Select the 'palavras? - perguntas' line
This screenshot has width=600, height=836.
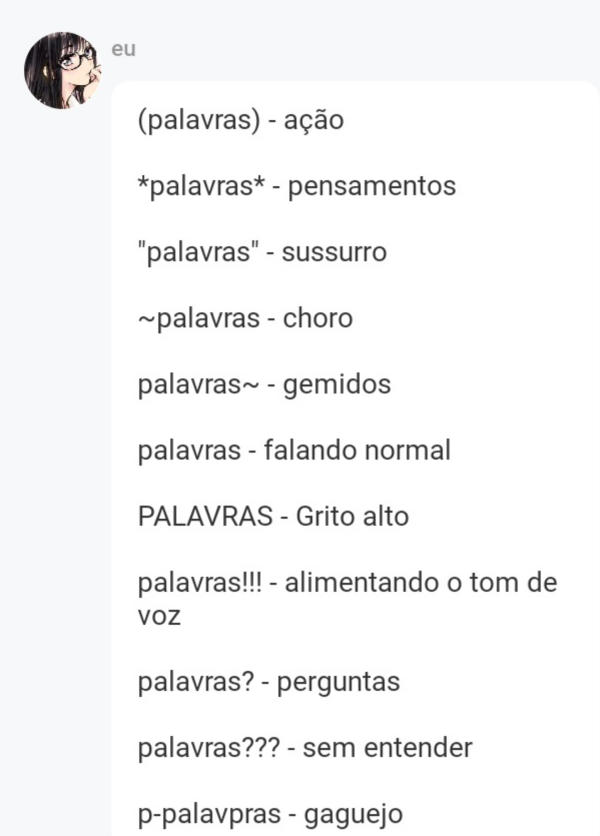coord(269,682)
